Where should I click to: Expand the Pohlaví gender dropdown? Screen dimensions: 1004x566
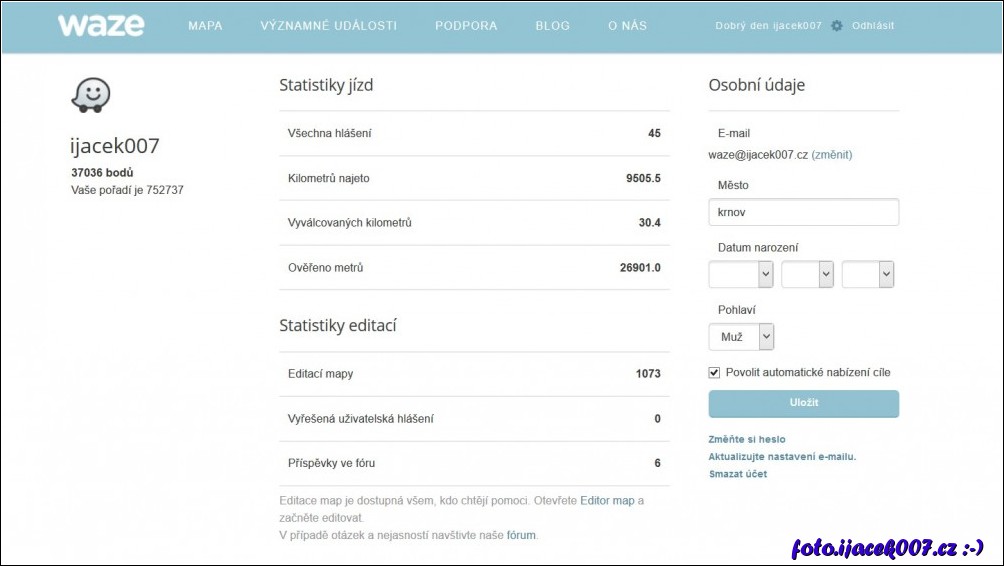(741, 337)
